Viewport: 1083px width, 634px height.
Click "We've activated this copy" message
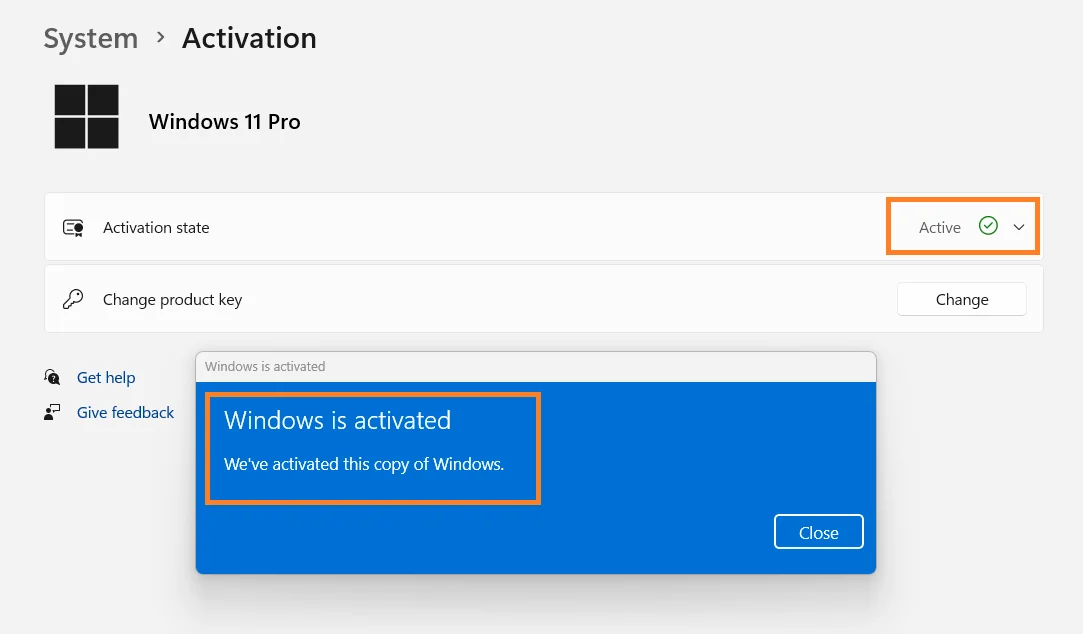(364, 464)
